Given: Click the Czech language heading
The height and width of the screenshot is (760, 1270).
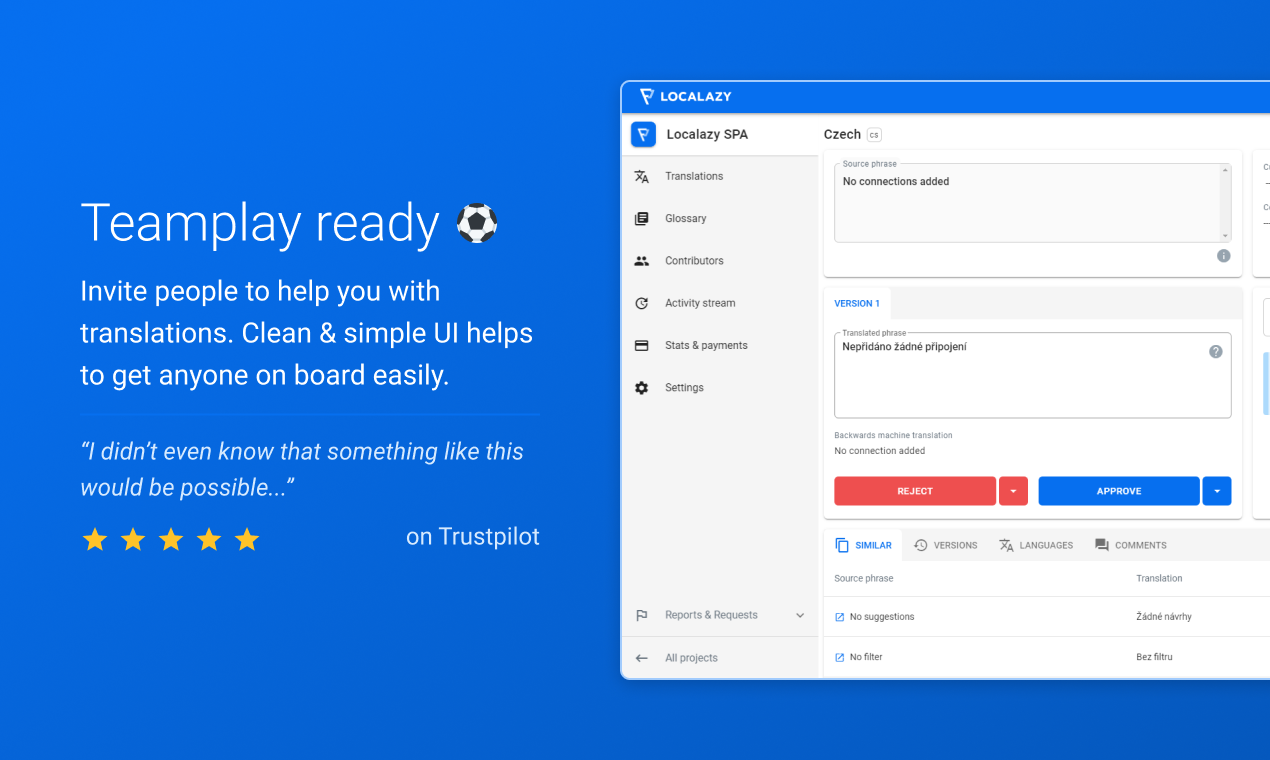Looking at the screenshot, I should (x=842, y=134).
